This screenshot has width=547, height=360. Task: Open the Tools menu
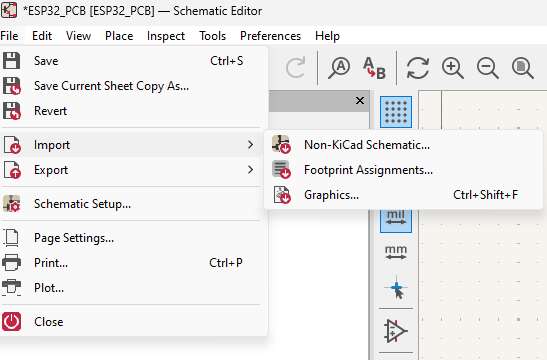pyautogui.click(x=212, y=36)
